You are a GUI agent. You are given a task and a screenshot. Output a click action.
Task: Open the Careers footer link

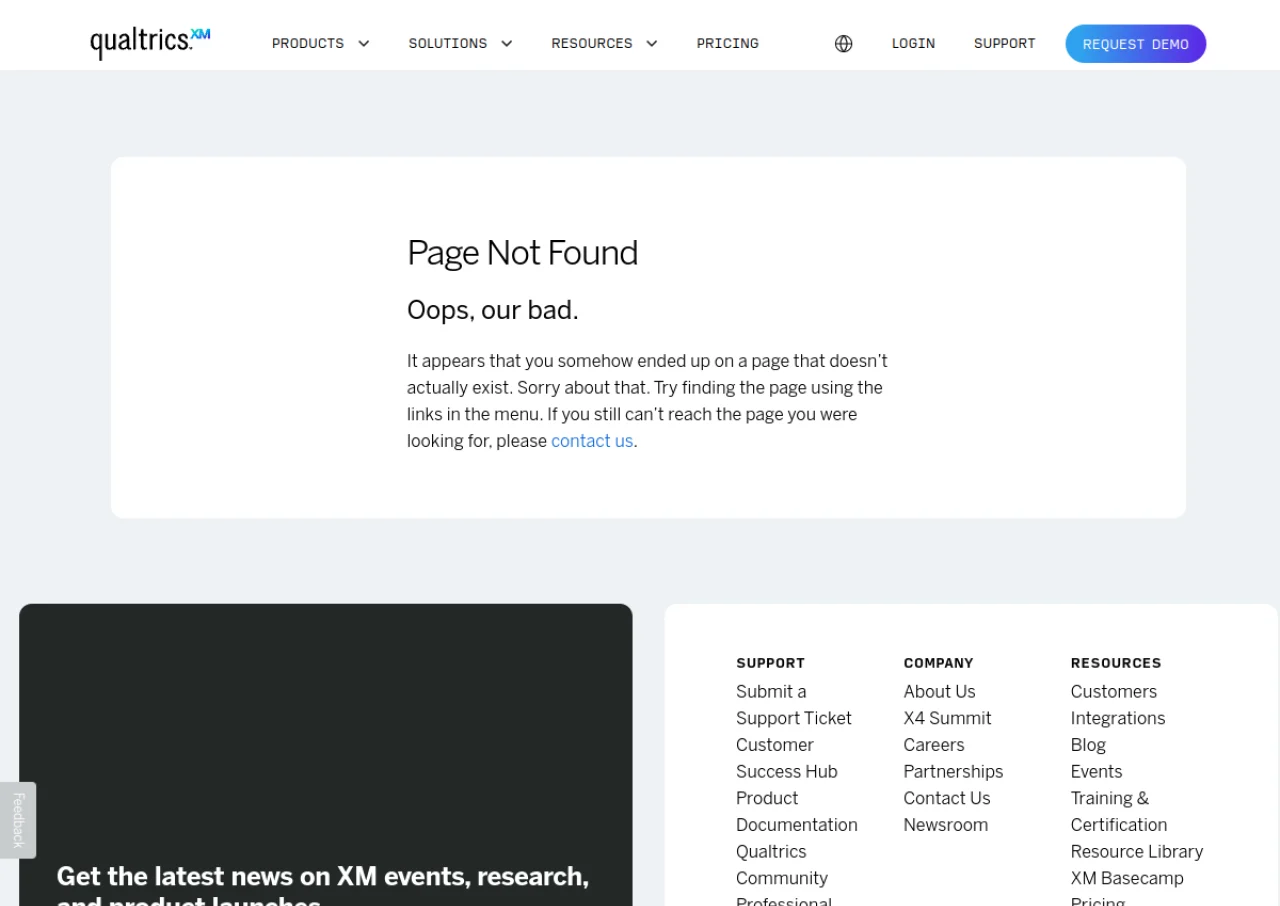(934, 745)
